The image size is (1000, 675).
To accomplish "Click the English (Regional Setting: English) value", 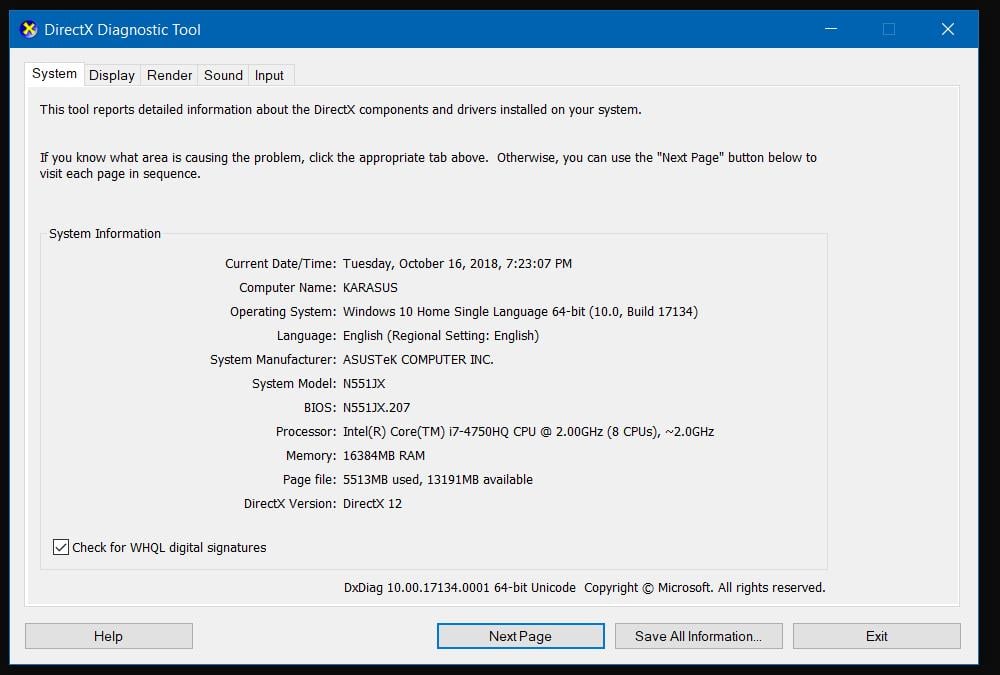I will click(x=441, y=336).
